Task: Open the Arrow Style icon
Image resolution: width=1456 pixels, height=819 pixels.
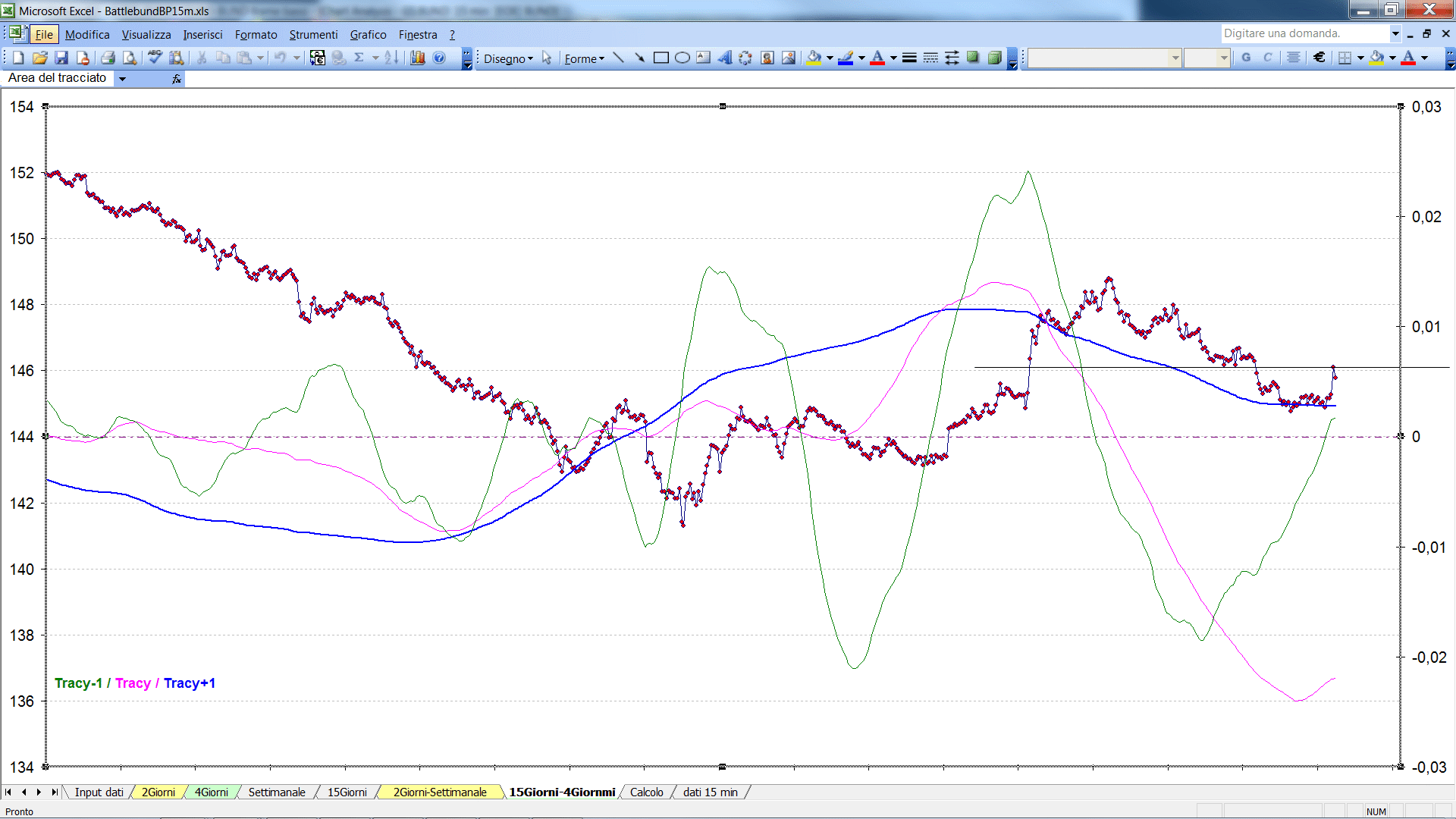Action: 952,58
